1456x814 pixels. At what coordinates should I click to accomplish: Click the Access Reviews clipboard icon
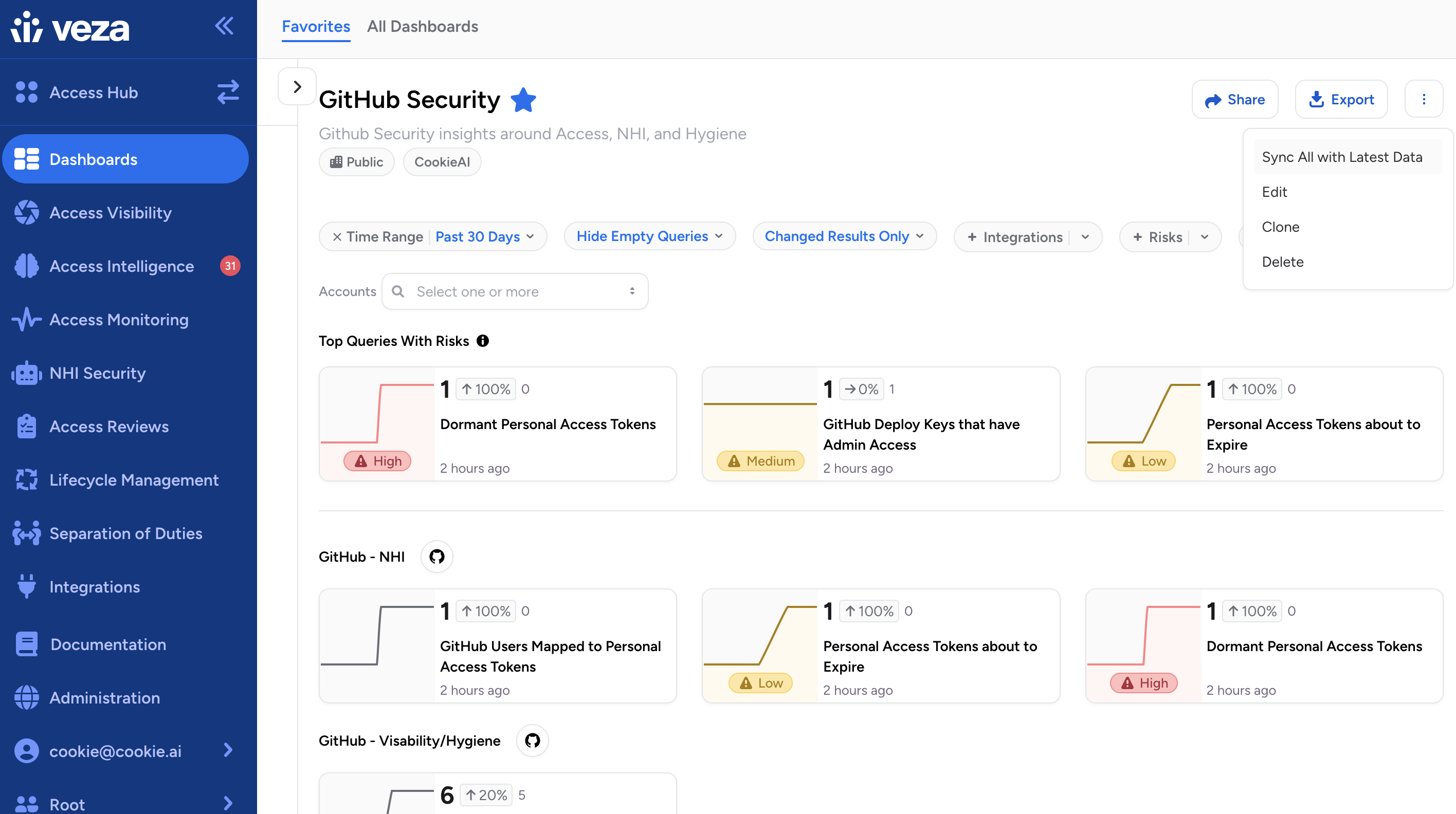pos(26,427)
